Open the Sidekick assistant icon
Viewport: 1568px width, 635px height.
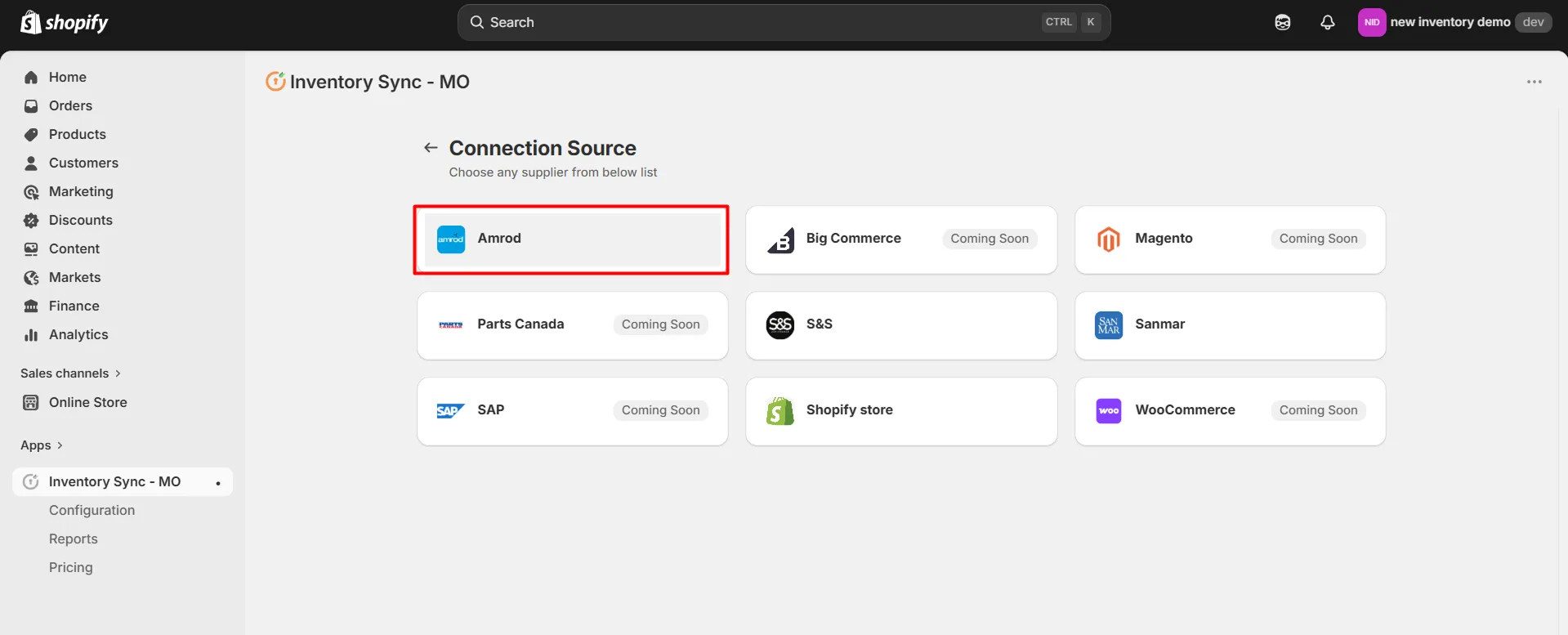[x=1283, y=22]
